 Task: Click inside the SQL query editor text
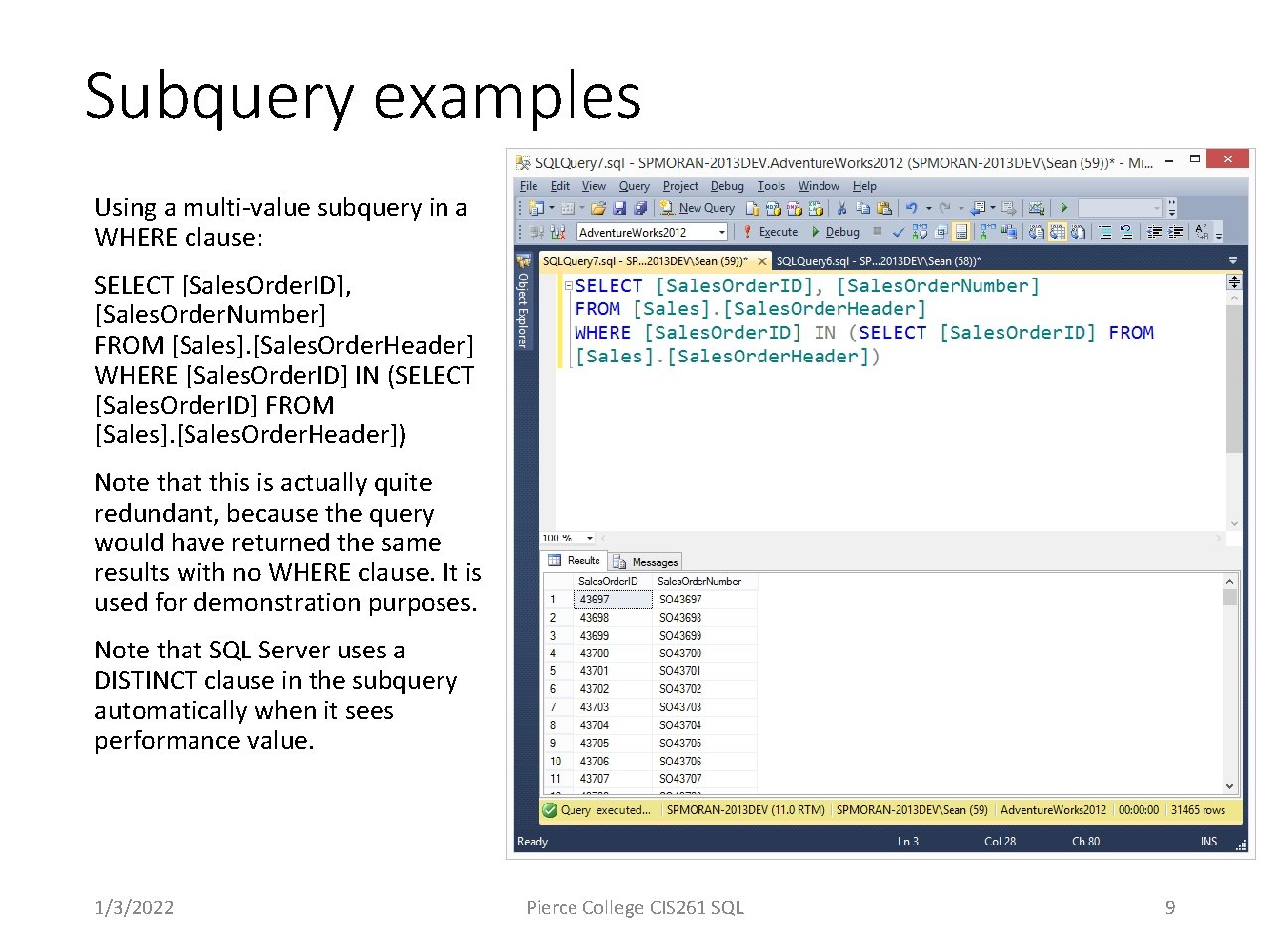click(863, 321)
